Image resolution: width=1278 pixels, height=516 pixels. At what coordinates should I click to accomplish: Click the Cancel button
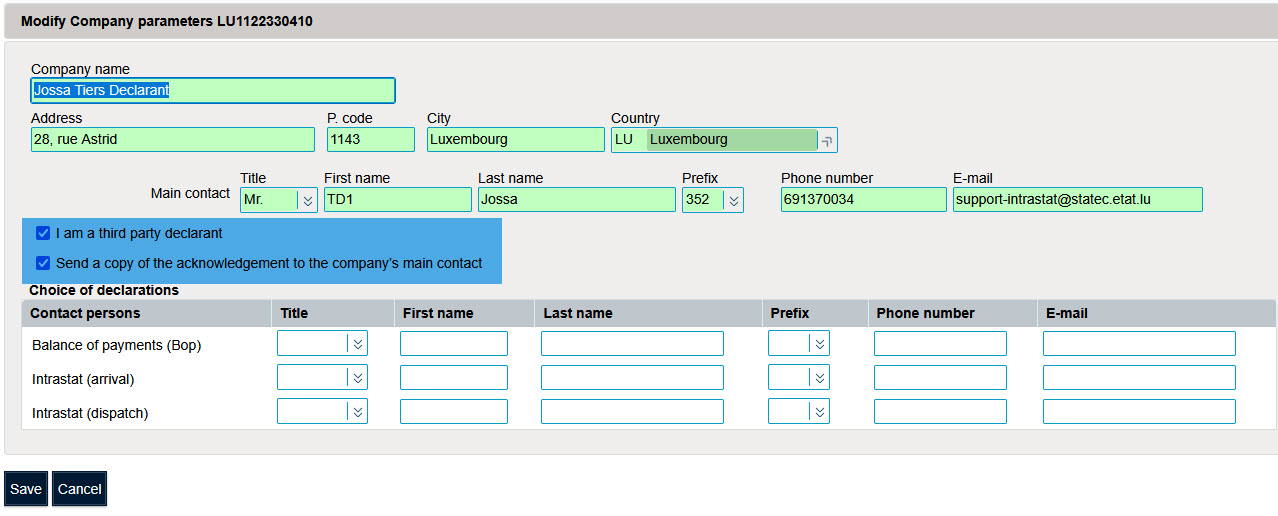[79, 489]
